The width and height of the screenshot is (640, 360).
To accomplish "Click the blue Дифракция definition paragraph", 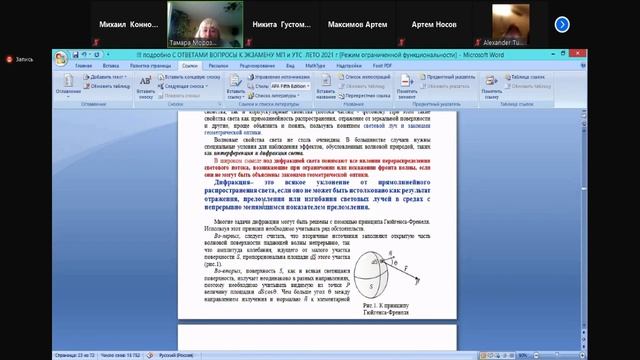I will (317, 195).
